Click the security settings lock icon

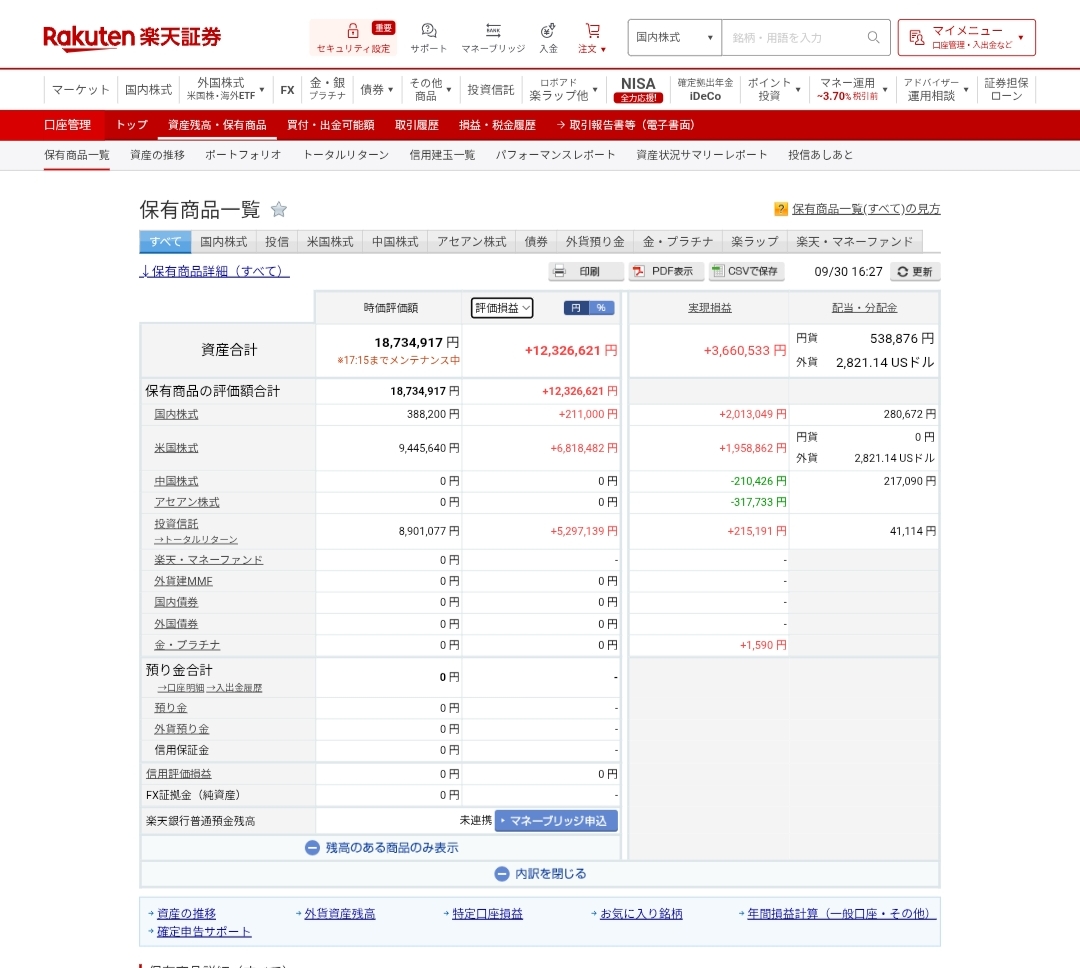353,31
